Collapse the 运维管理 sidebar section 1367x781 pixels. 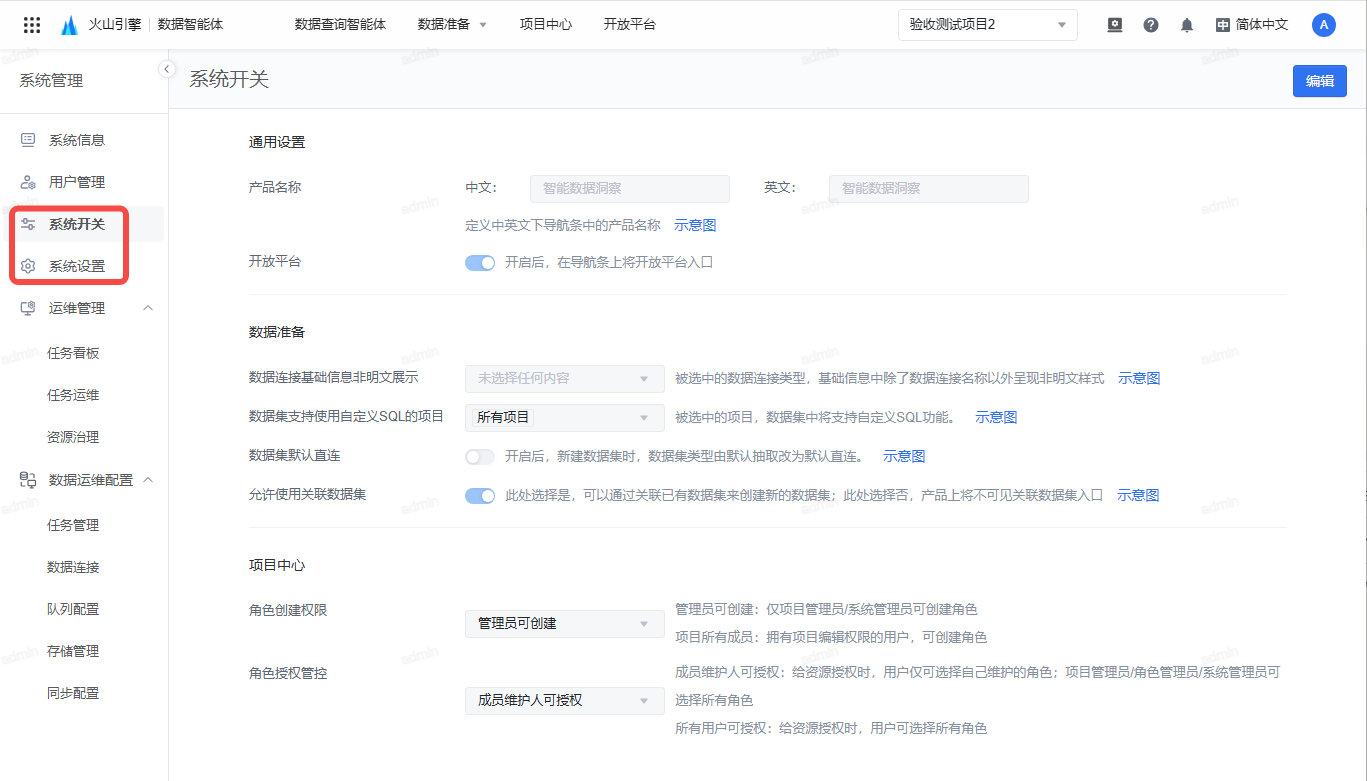point(148,308)
